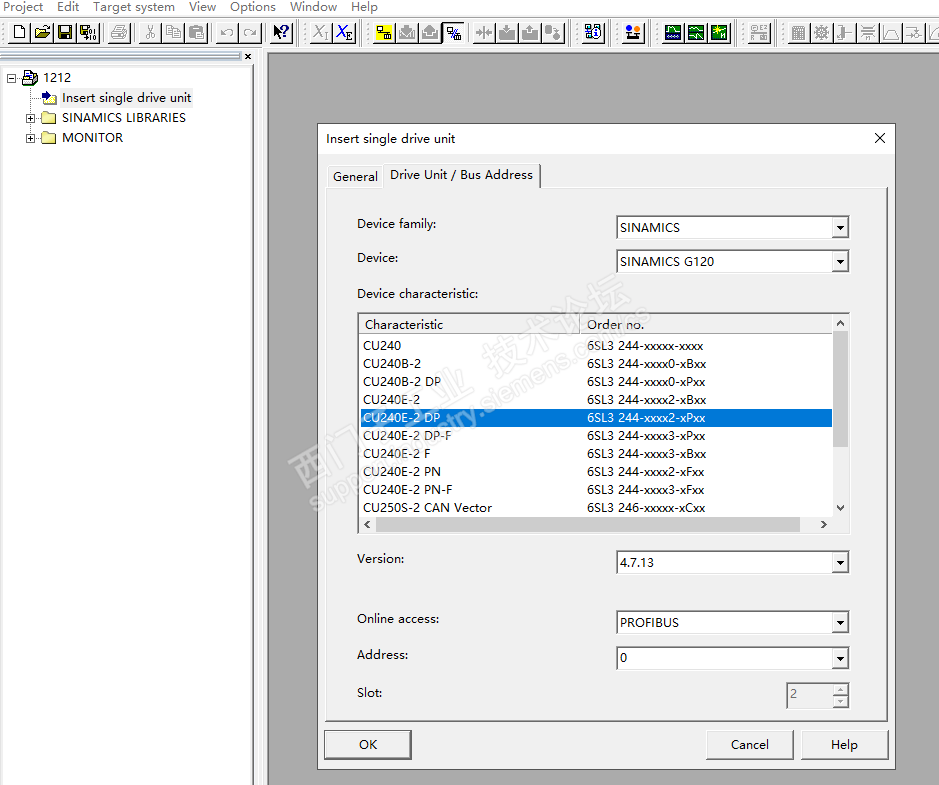Click the Disconnect from target system icon
Screen dimensions: 939x785
pos(453,32)
